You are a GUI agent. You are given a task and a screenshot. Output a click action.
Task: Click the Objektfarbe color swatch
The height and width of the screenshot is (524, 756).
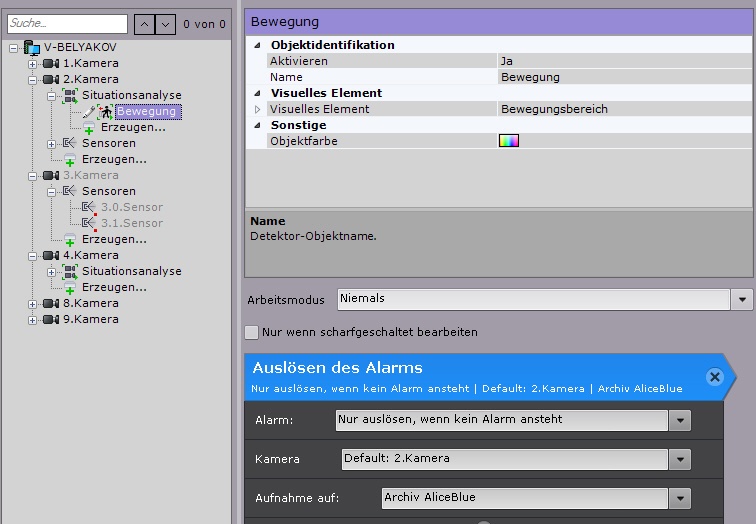[x=509, y=141]
